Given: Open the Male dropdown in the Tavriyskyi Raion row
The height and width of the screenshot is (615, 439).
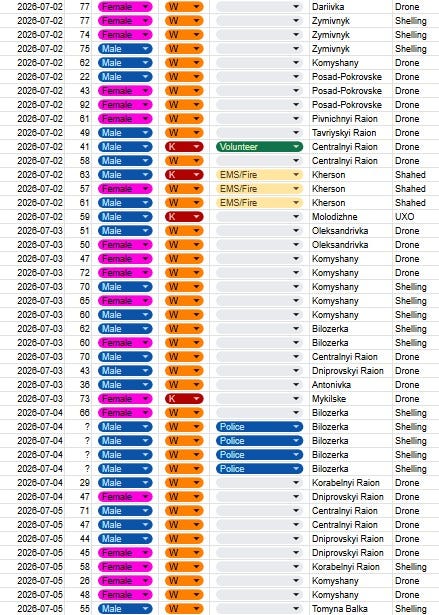Looking at the screenshot, I should [125, 133].
